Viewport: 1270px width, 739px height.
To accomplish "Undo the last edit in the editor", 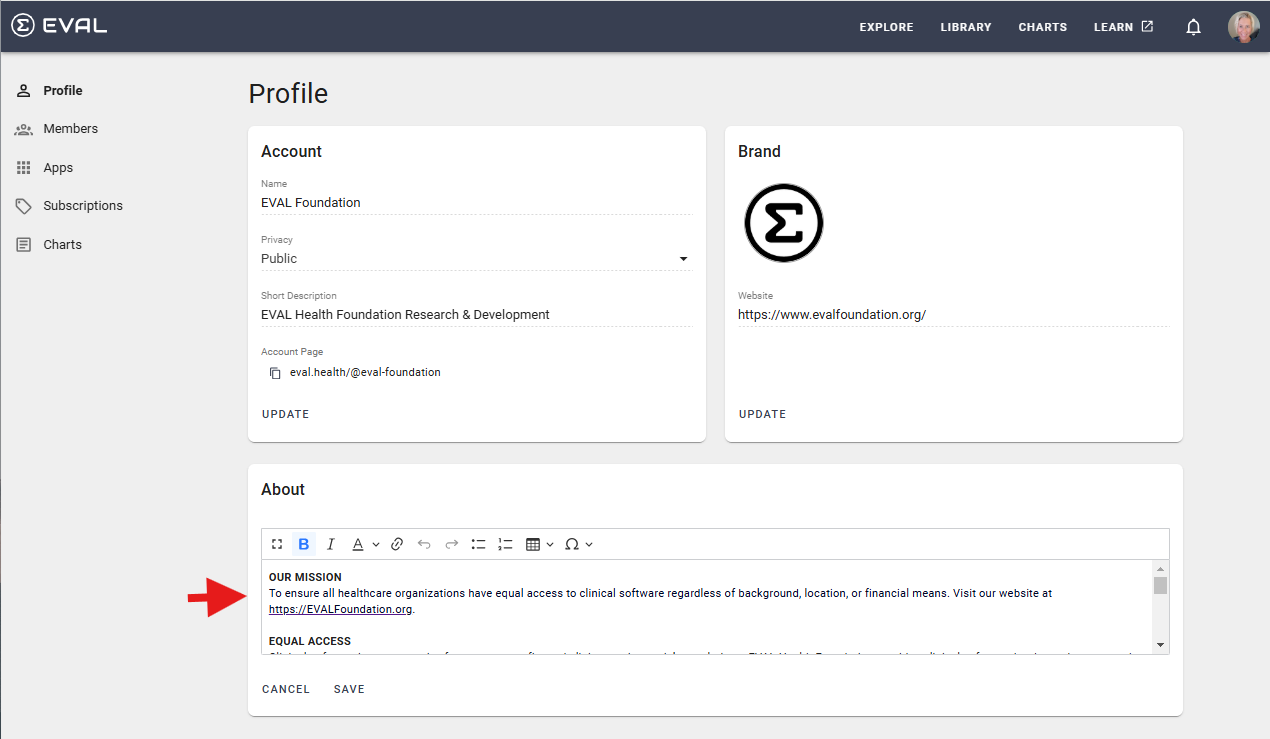I will (x=424, y=544).
